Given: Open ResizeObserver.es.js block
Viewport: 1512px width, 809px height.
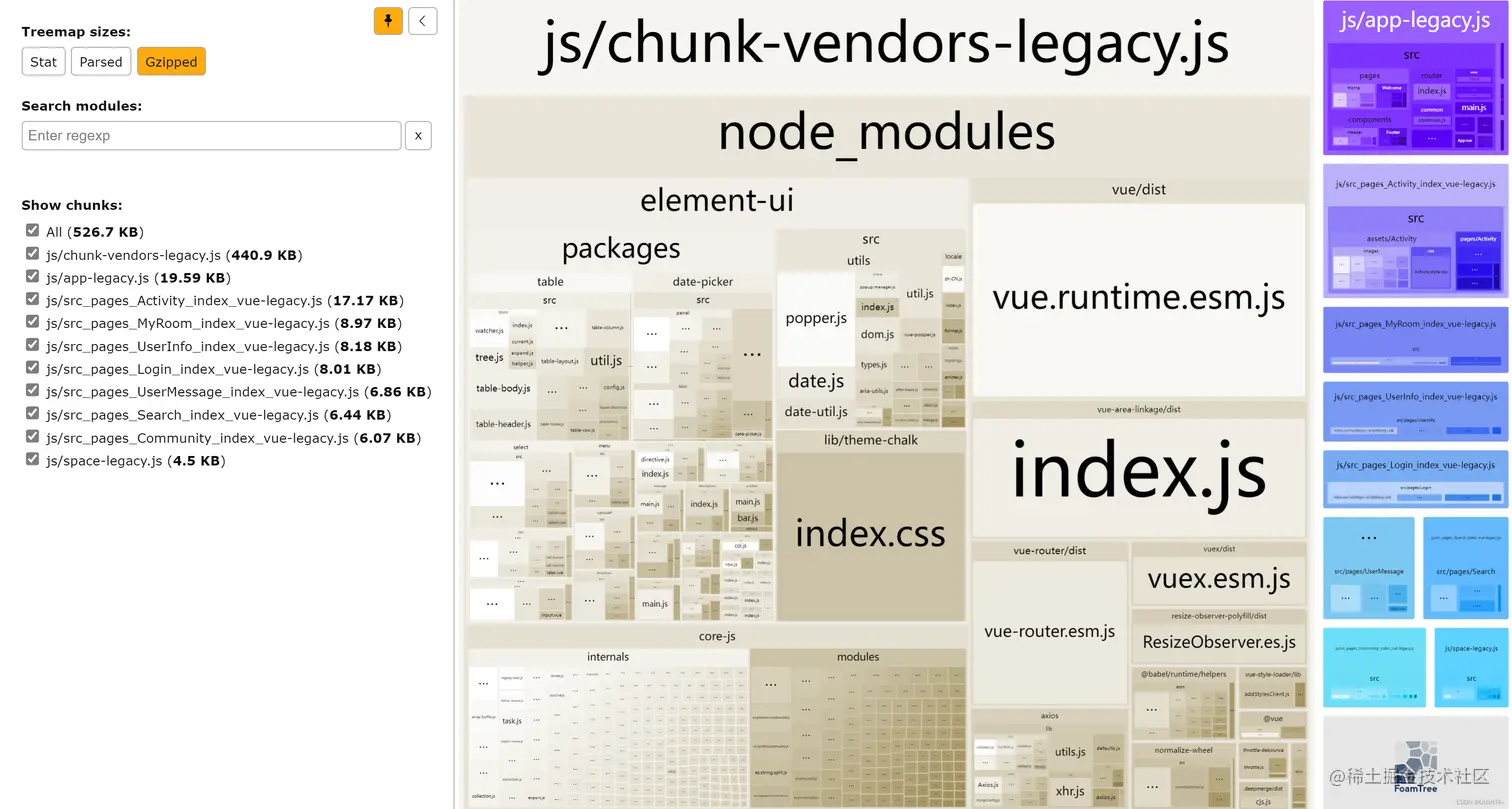Looking at the screenshot, I should pyautogui.click(x=1218, y=642).
